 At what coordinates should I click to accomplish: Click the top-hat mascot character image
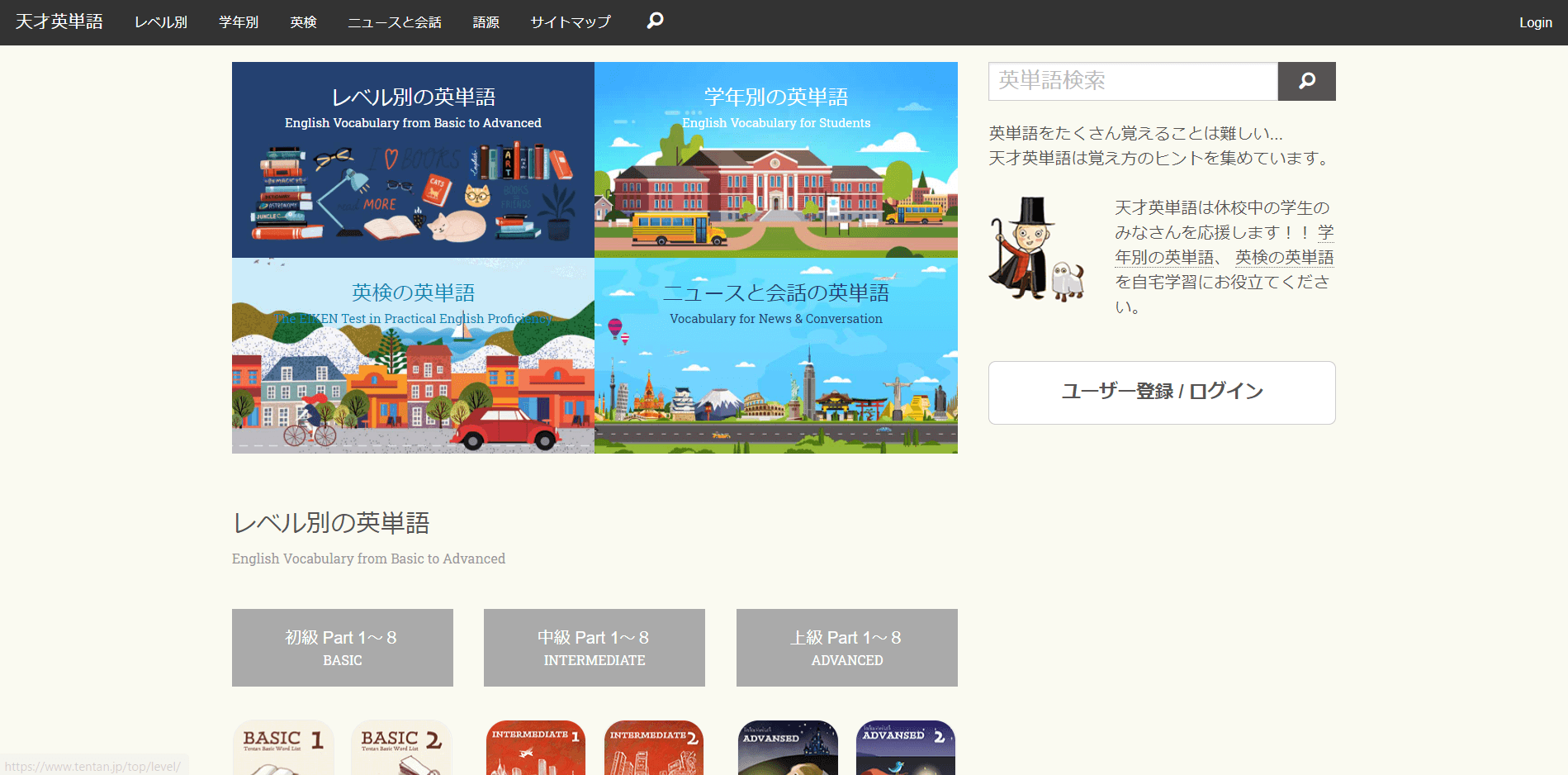tap(1035, 250)
